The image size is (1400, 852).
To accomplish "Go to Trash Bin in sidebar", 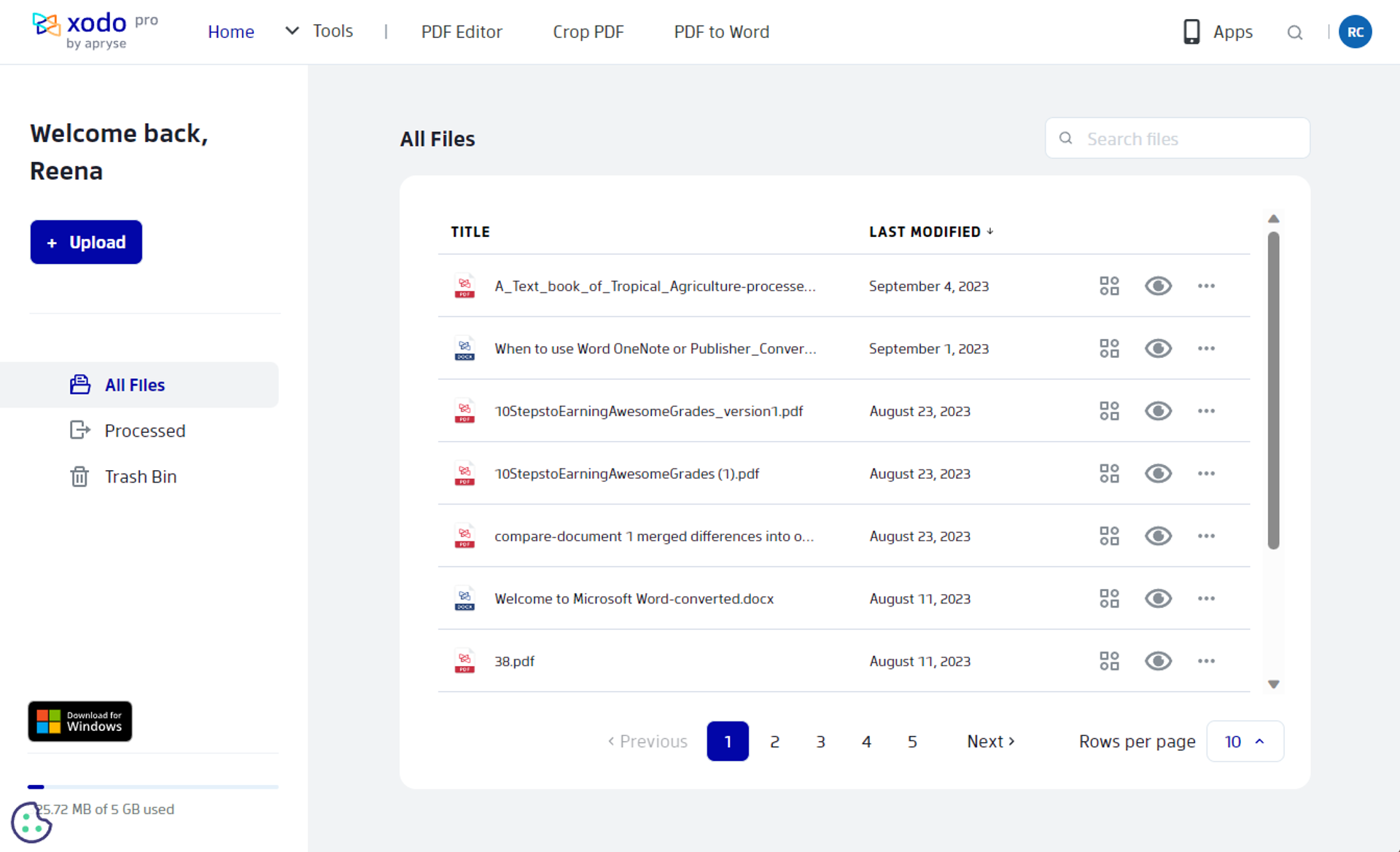I will point(140,477).
